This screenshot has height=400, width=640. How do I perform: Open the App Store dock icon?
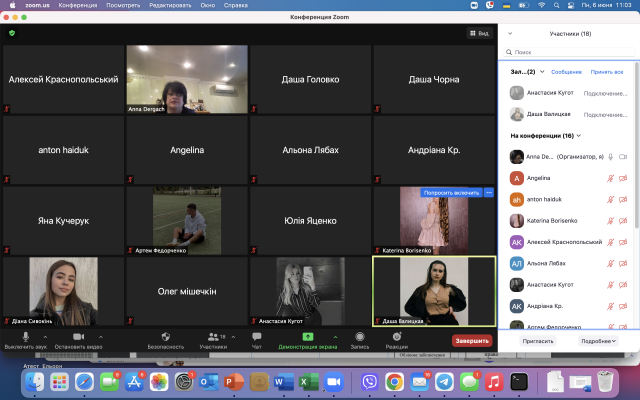tap(134, 382)
